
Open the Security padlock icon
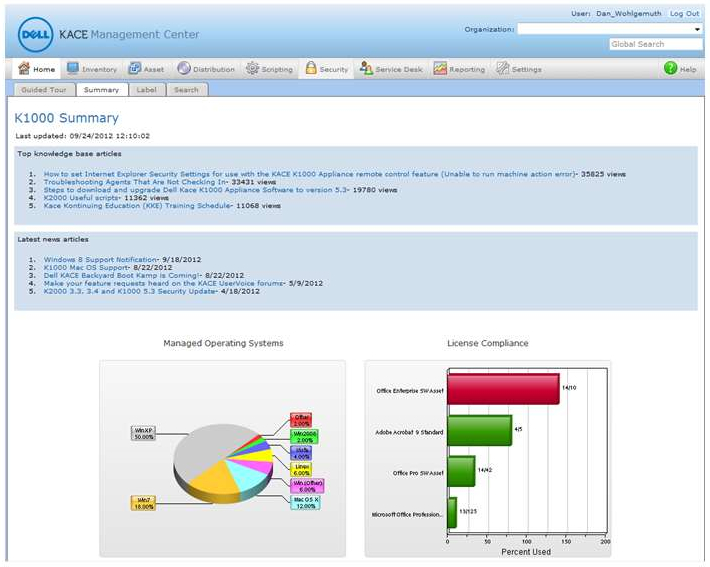[311, 68]
